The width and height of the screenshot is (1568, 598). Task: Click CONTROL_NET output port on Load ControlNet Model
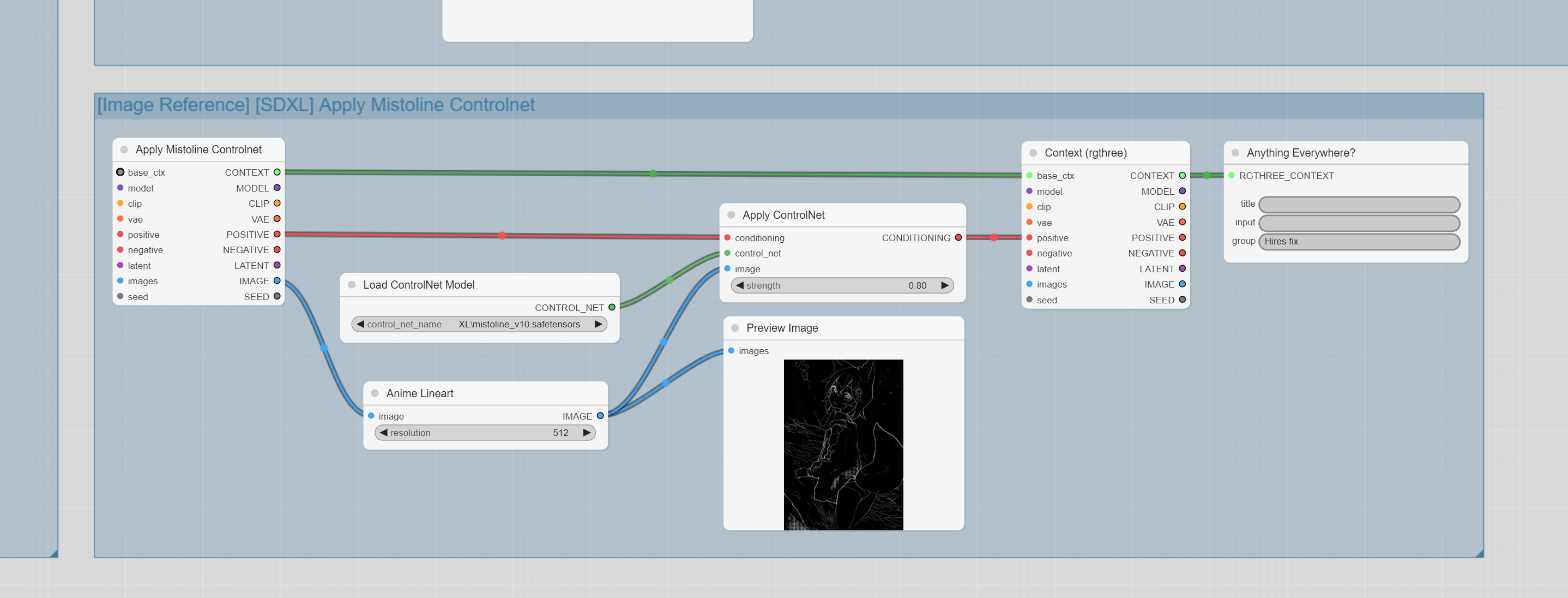612,308
